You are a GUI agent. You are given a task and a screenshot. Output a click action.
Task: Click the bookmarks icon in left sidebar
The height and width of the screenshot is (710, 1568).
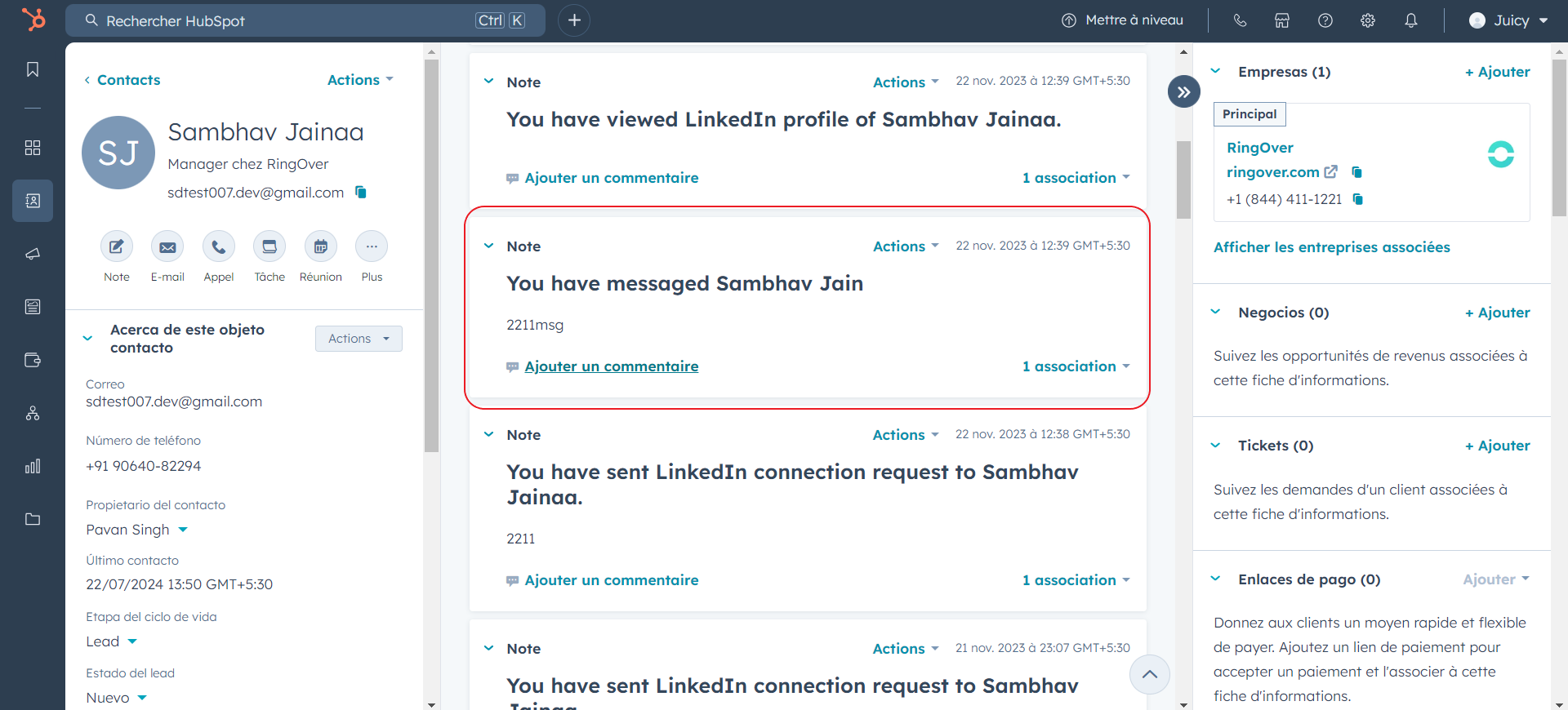pos(33,69)
